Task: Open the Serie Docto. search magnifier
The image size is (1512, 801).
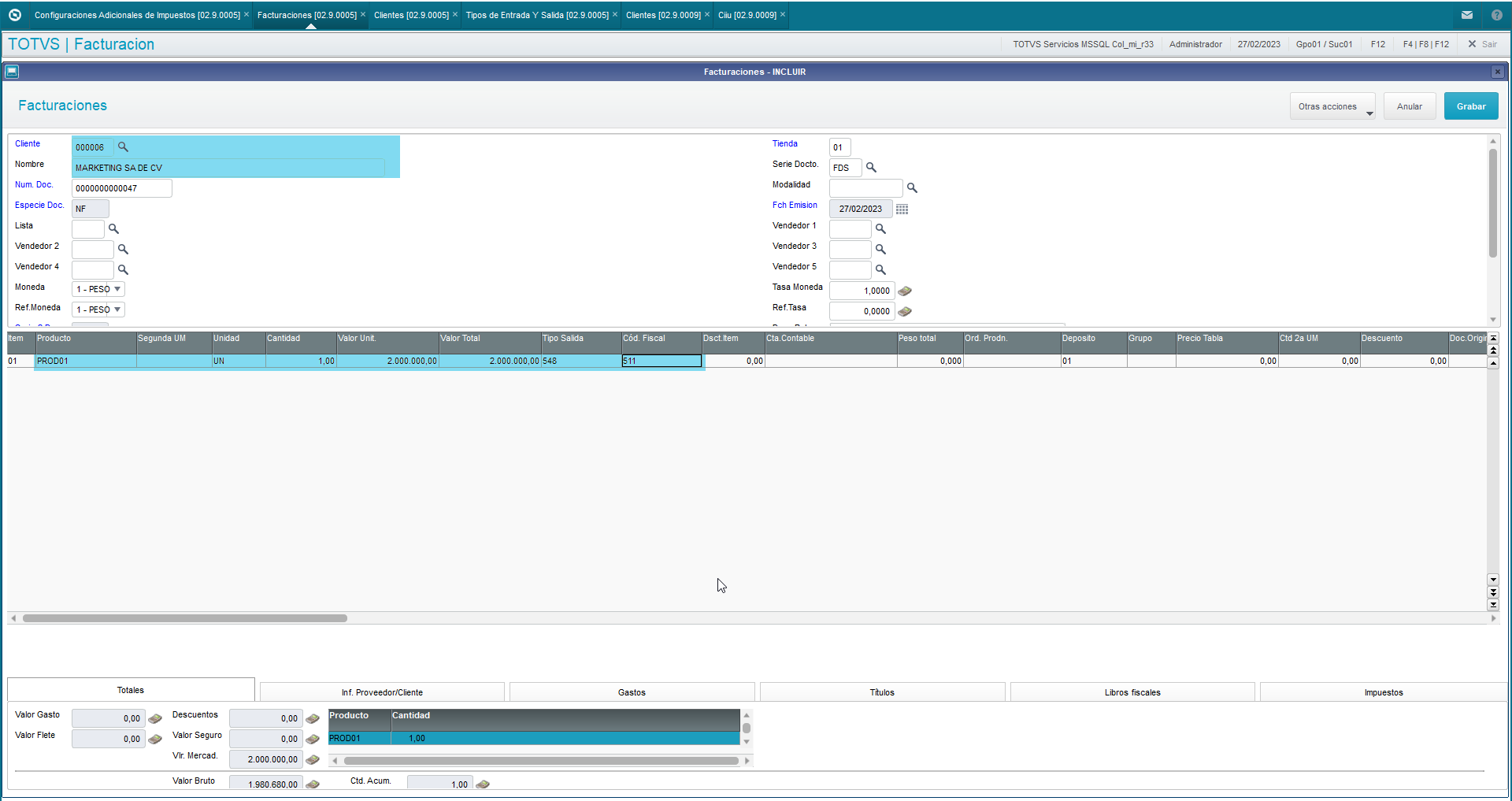Action: (x=871, y=168)
